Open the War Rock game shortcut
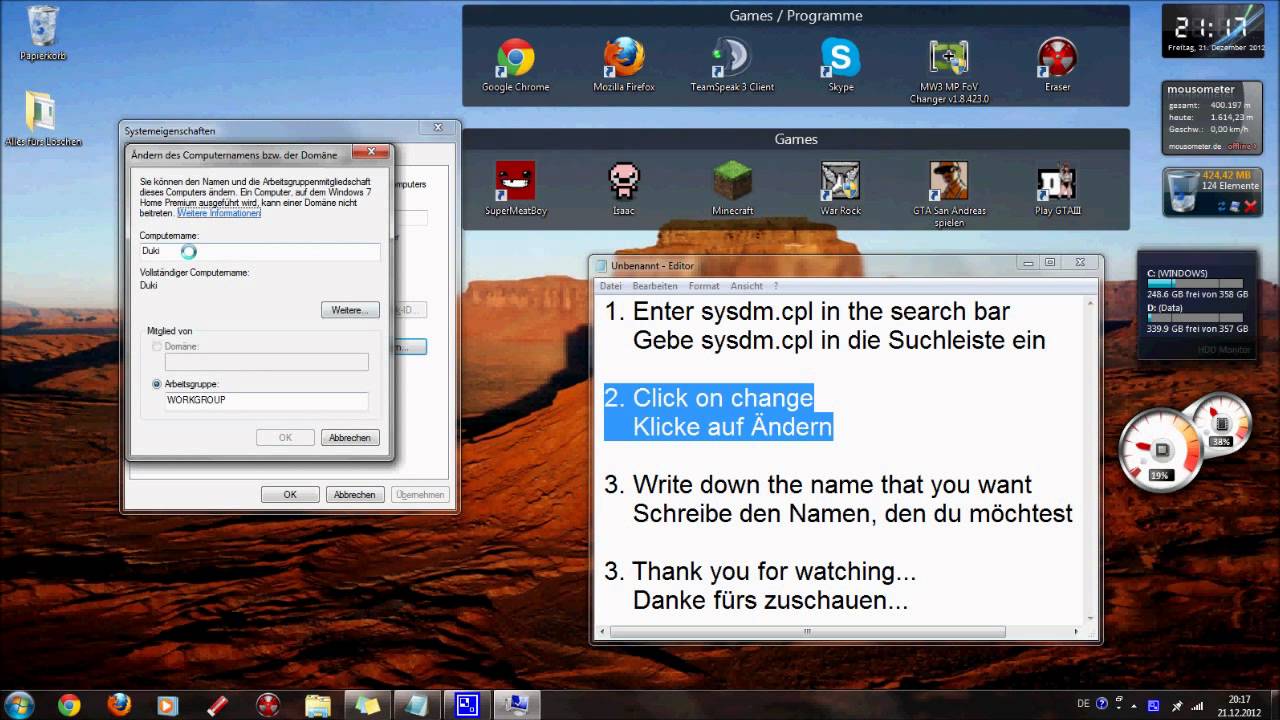Screen dimensions: 1280x720 point(840,189)
